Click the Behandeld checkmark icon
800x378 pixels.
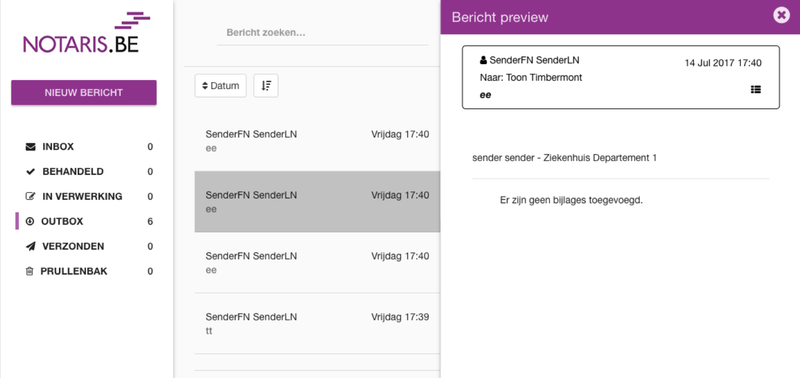(30, 172)
